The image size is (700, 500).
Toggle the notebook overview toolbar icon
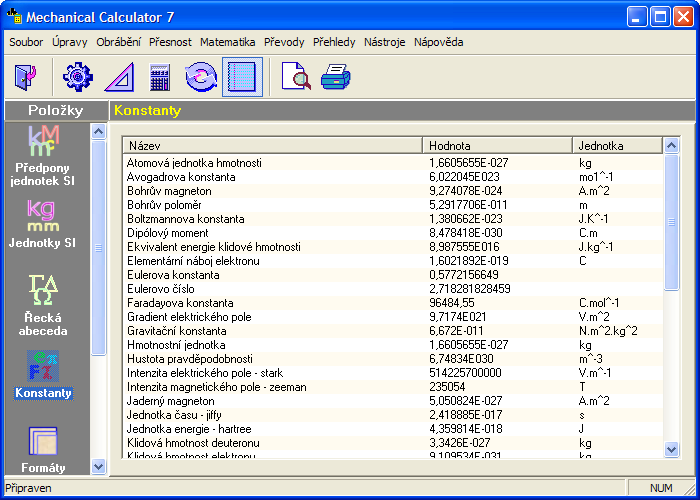coord(242,77)
